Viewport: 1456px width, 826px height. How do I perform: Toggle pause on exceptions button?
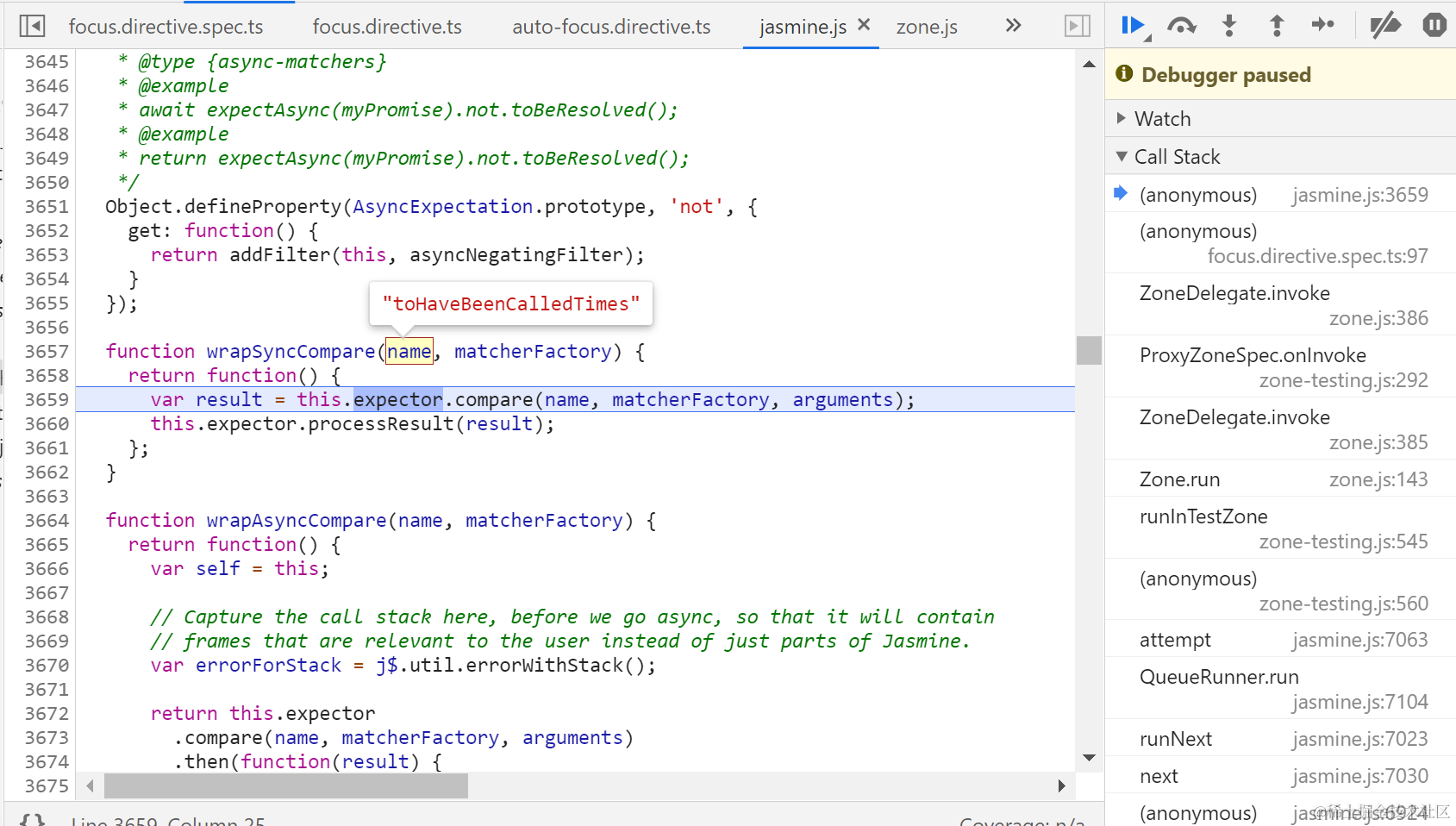1434,26
